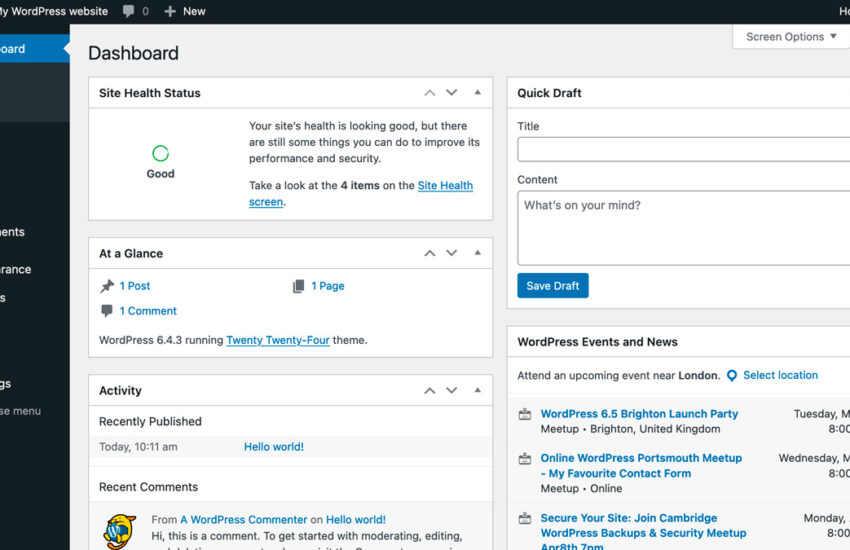Click the Save Draft button
Viewport: 850px width, 550px height.
[x=552, y=286]
